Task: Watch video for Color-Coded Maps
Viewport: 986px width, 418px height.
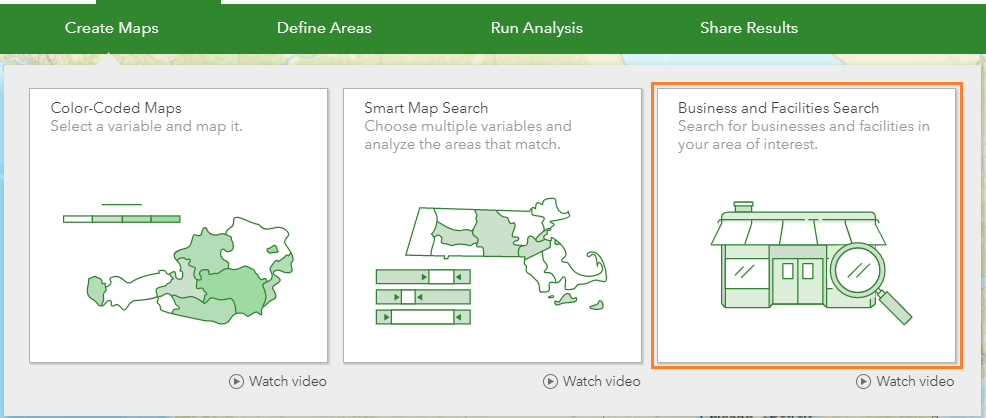Action: click(287, 381)
